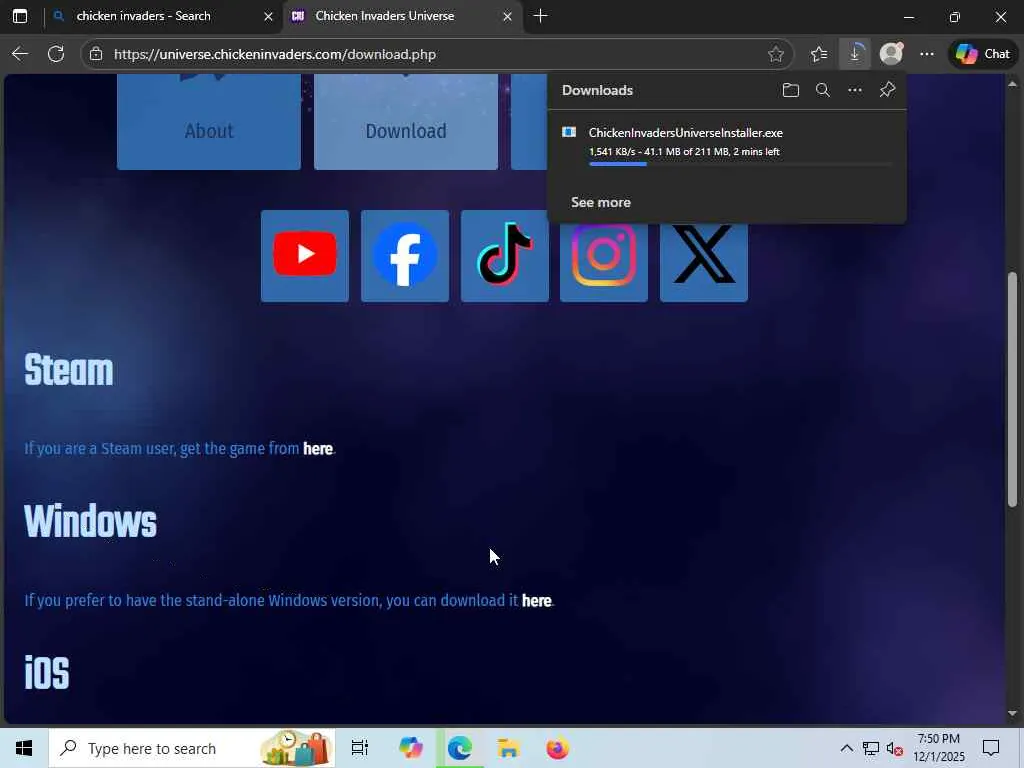Viewport: 1024px width, 768px height.
Task: Add this page to favorites star
Action: click(x=776, y=54)
